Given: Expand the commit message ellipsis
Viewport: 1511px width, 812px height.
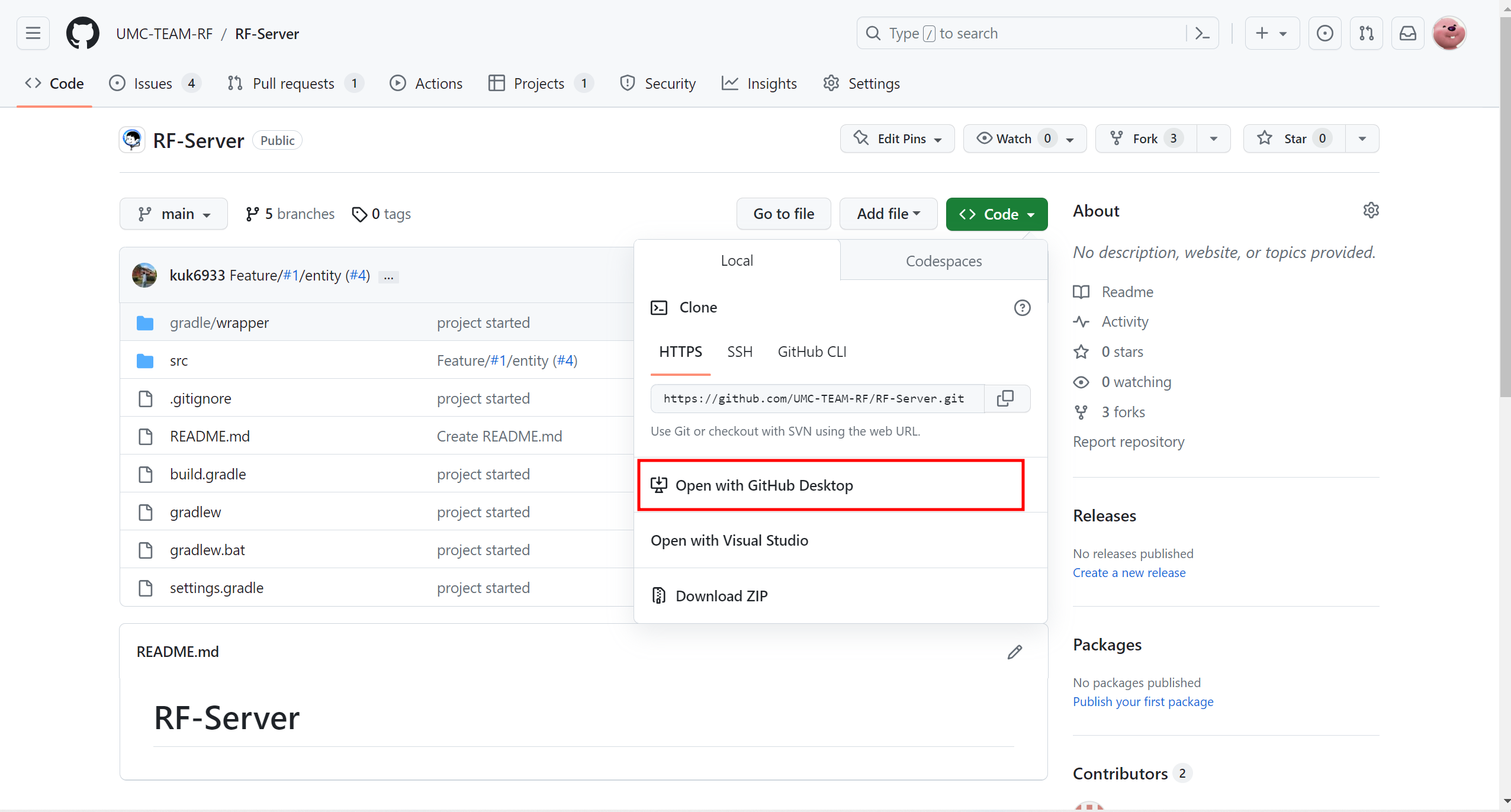Looking at the screenshot, I should click(x=388, y=276).
